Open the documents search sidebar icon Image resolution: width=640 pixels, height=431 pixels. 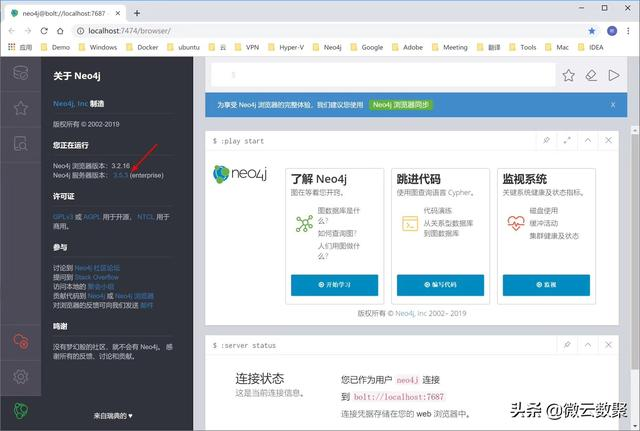(20, 144)
